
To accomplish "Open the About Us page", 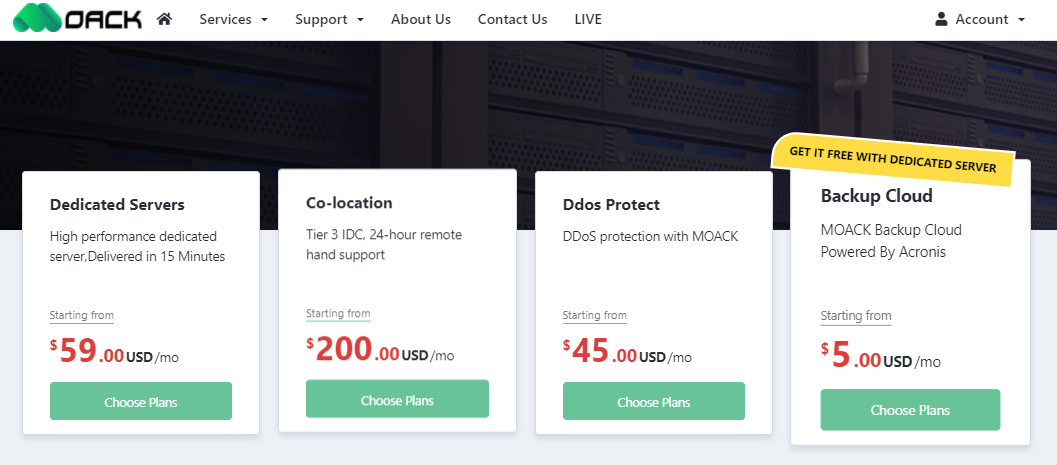I will 421,20.
